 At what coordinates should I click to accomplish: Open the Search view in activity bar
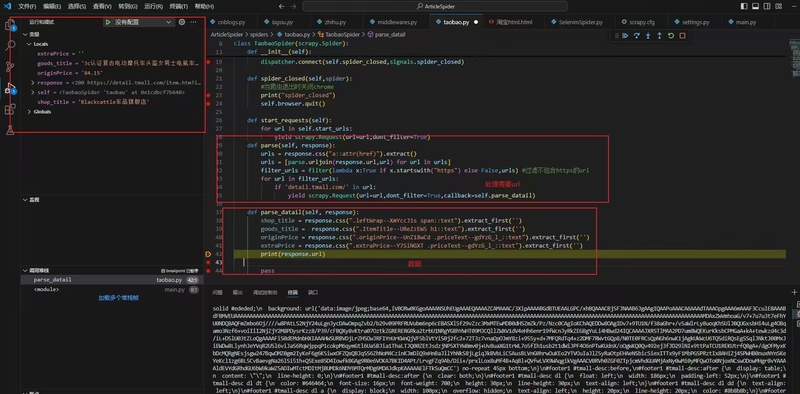10,45
